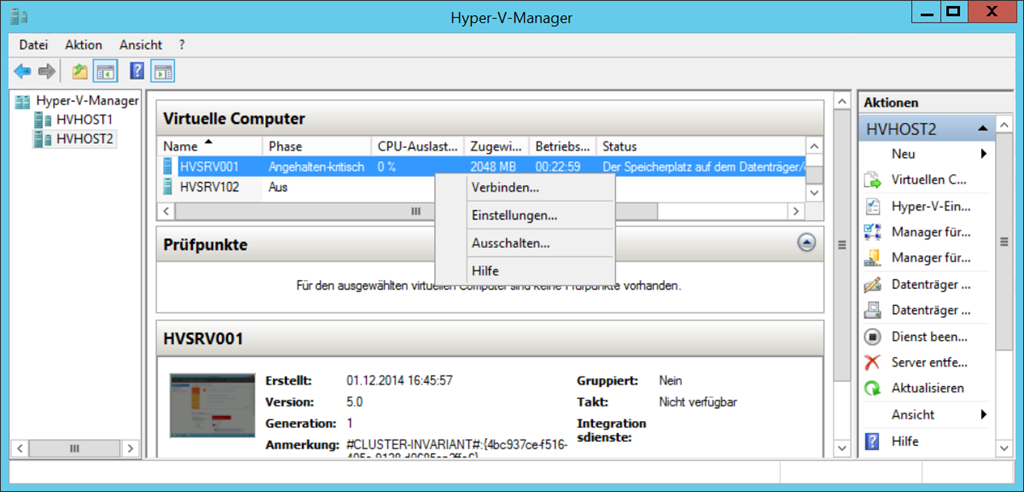The height and width of the screenshot is (492, 1024).
Task: Toggle the show/hide console tree icon
Action: point(104,71)
